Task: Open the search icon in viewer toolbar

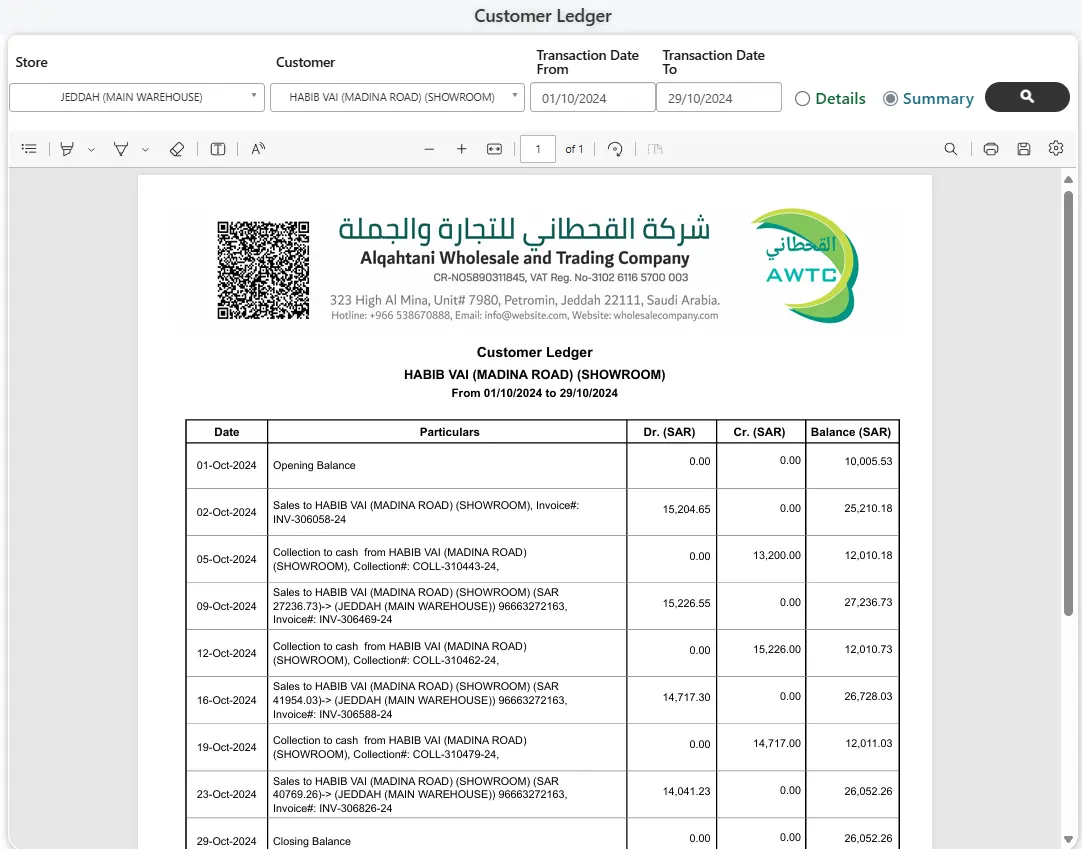Action: tap(951, 148)
